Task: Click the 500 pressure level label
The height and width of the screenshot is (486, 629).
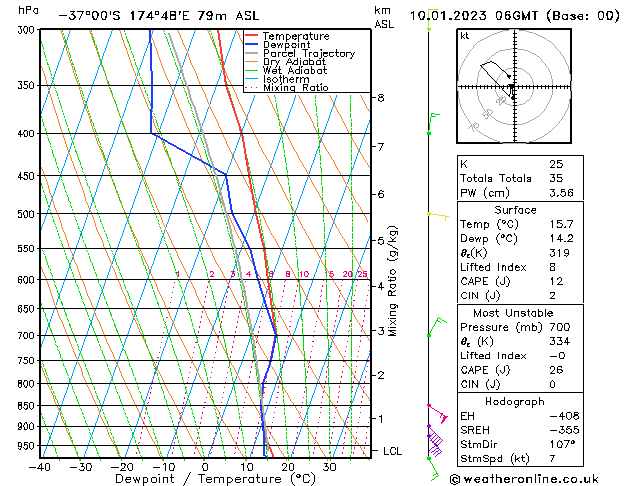Action: click(28, 214)
